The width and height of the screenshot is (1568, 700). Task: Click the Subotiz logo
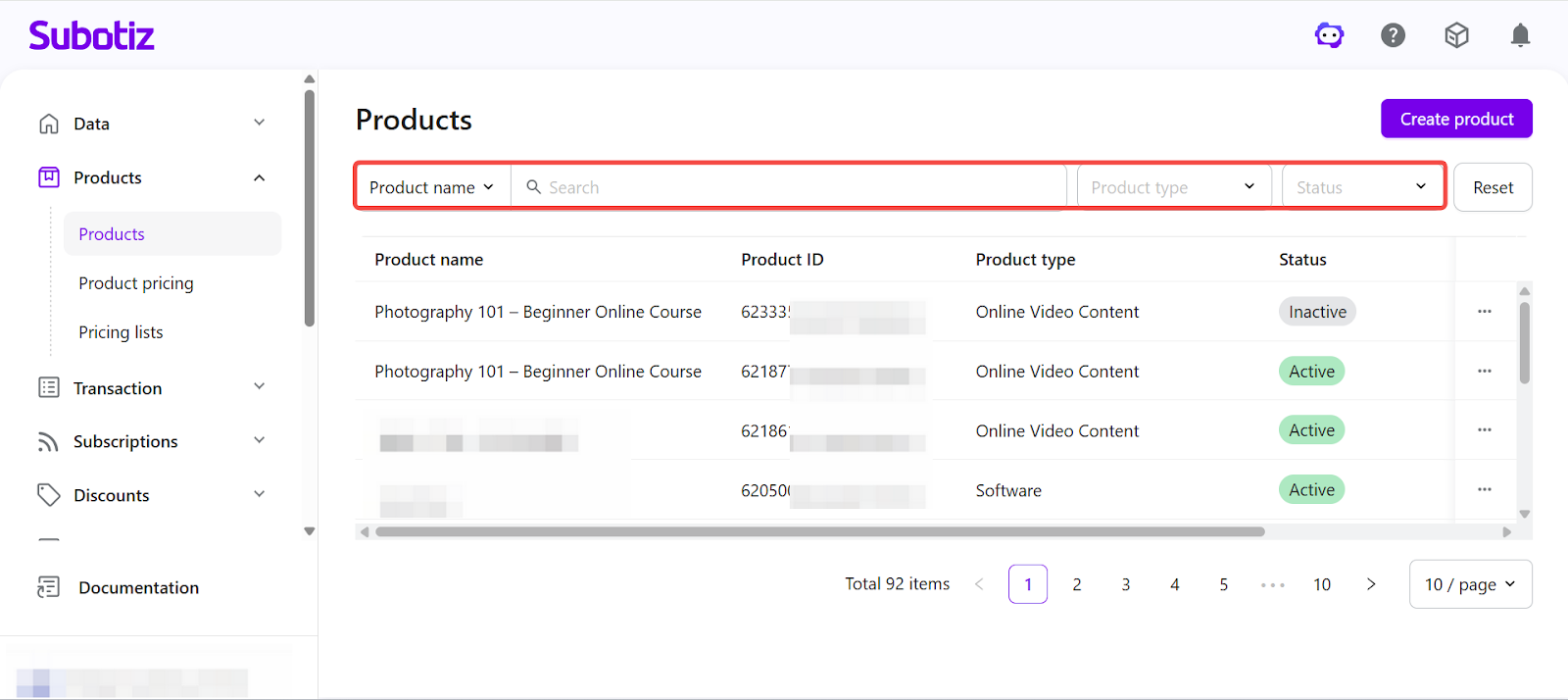[92, 36]
